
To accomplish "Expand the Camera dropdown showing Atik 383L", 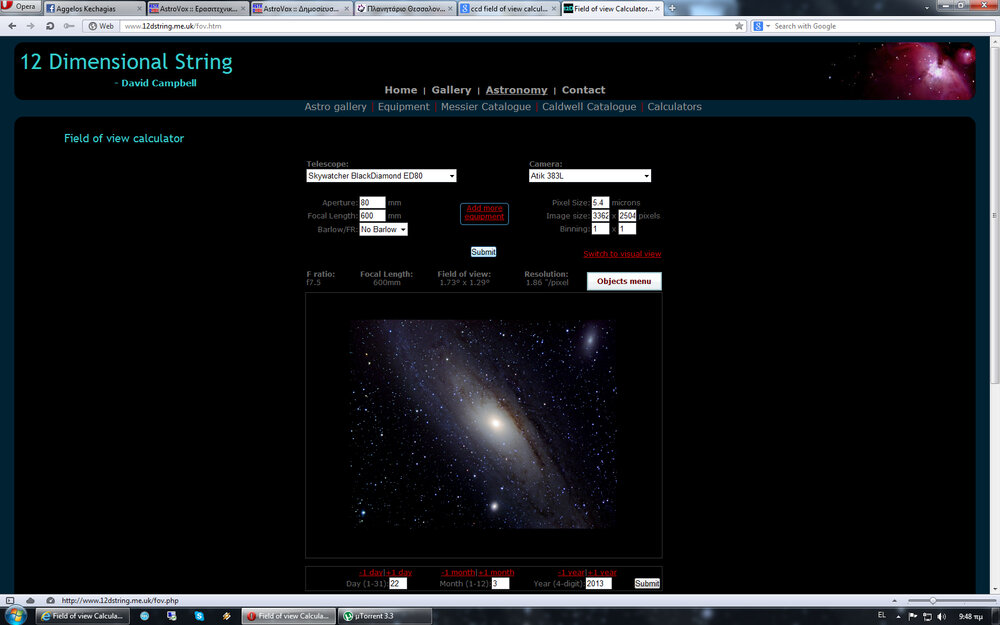I will pyautogui.click(x=589, y=176).
